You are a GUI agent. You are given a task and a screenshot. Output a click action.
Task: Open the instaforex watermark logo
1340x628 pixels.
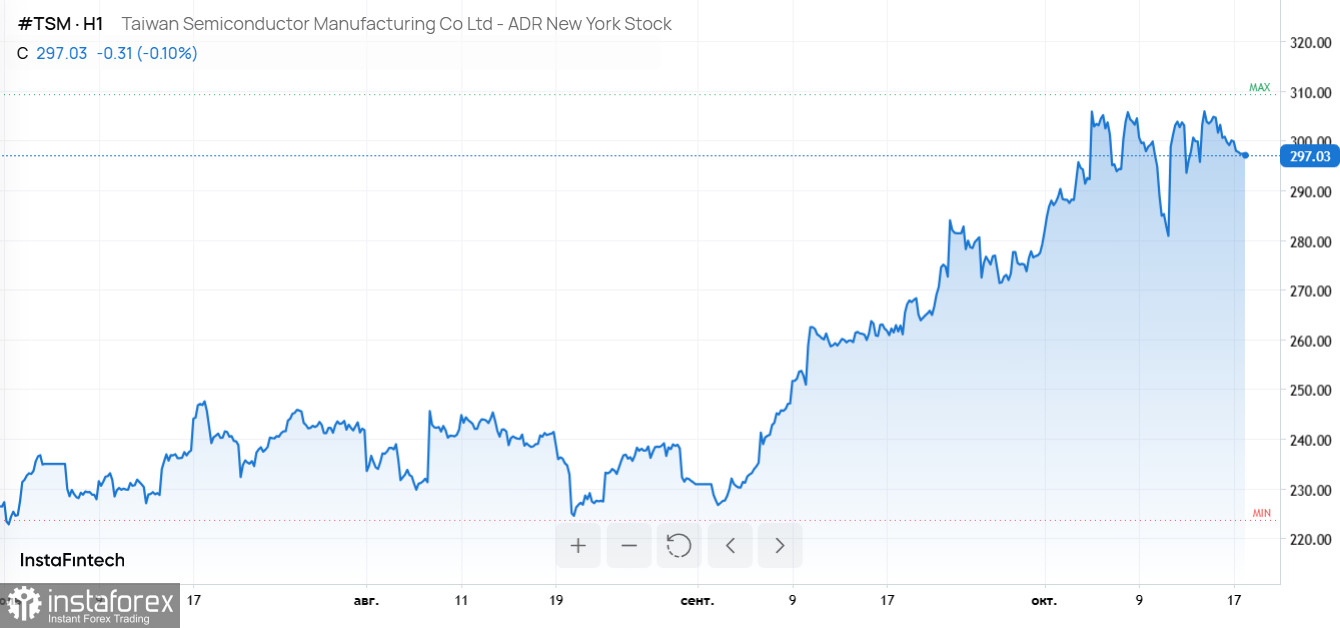coord(90,605)
